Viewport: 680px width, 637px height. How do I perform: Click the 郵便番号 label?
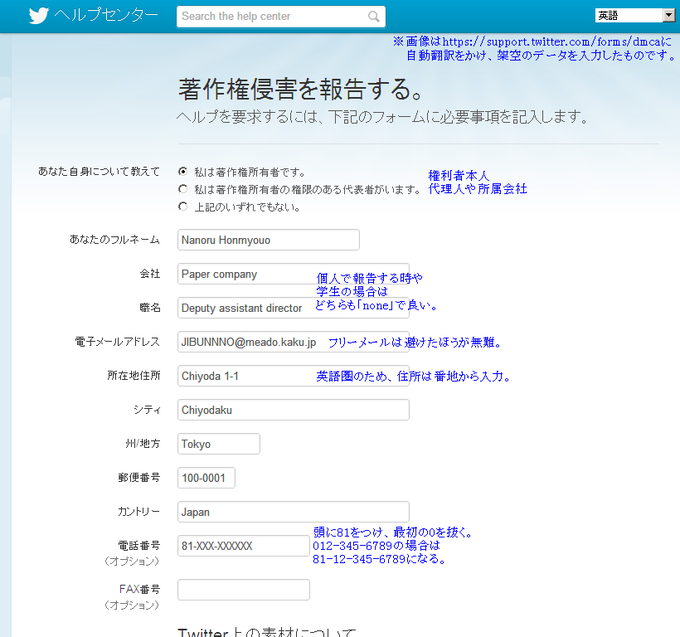coord(139,477)
